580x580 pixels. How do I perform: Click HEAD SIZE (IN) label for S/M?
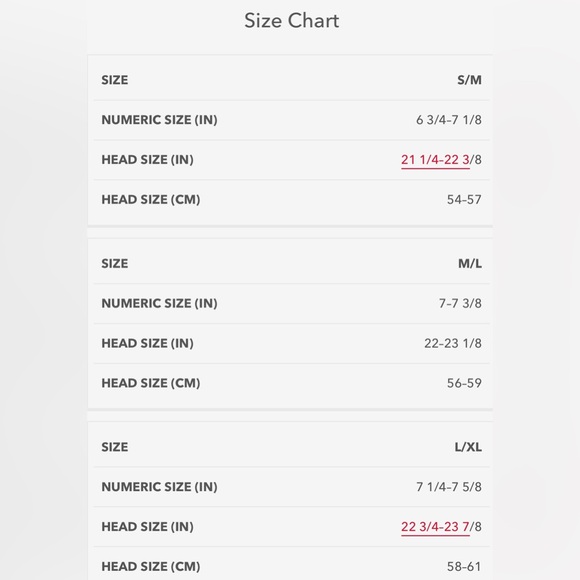148,160
